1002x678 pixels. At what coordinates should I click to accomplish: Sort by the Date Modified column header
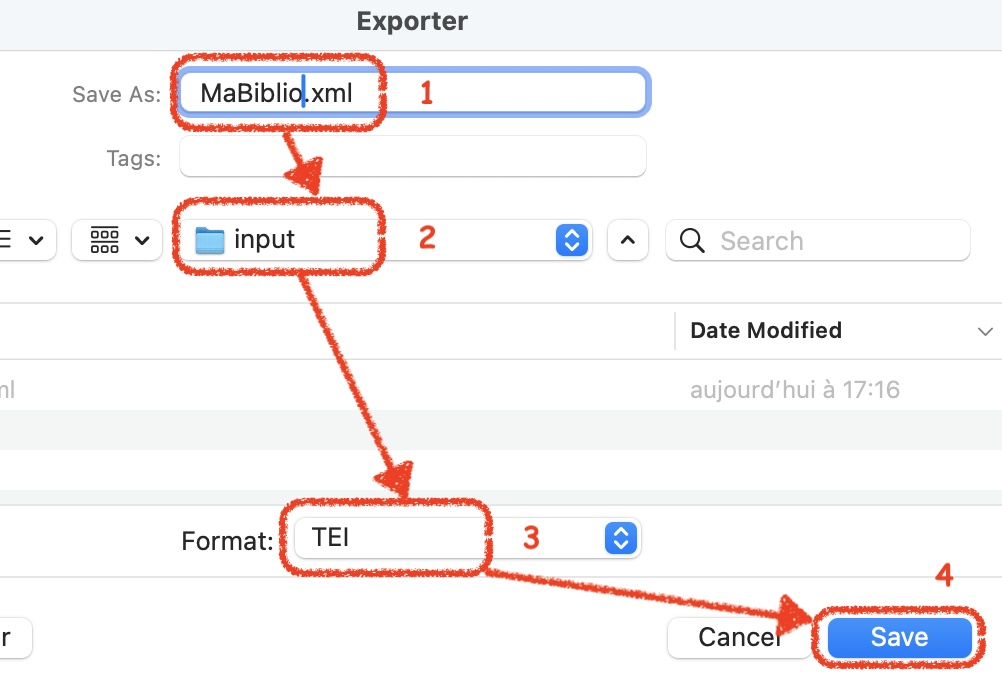tap(766, 330)
